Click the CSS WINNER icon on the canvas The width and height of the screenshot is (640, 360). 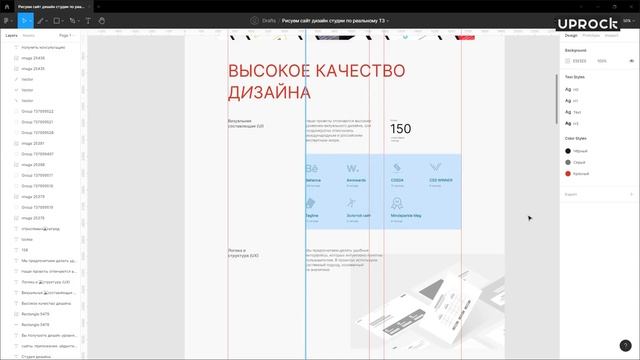point(436,167)
